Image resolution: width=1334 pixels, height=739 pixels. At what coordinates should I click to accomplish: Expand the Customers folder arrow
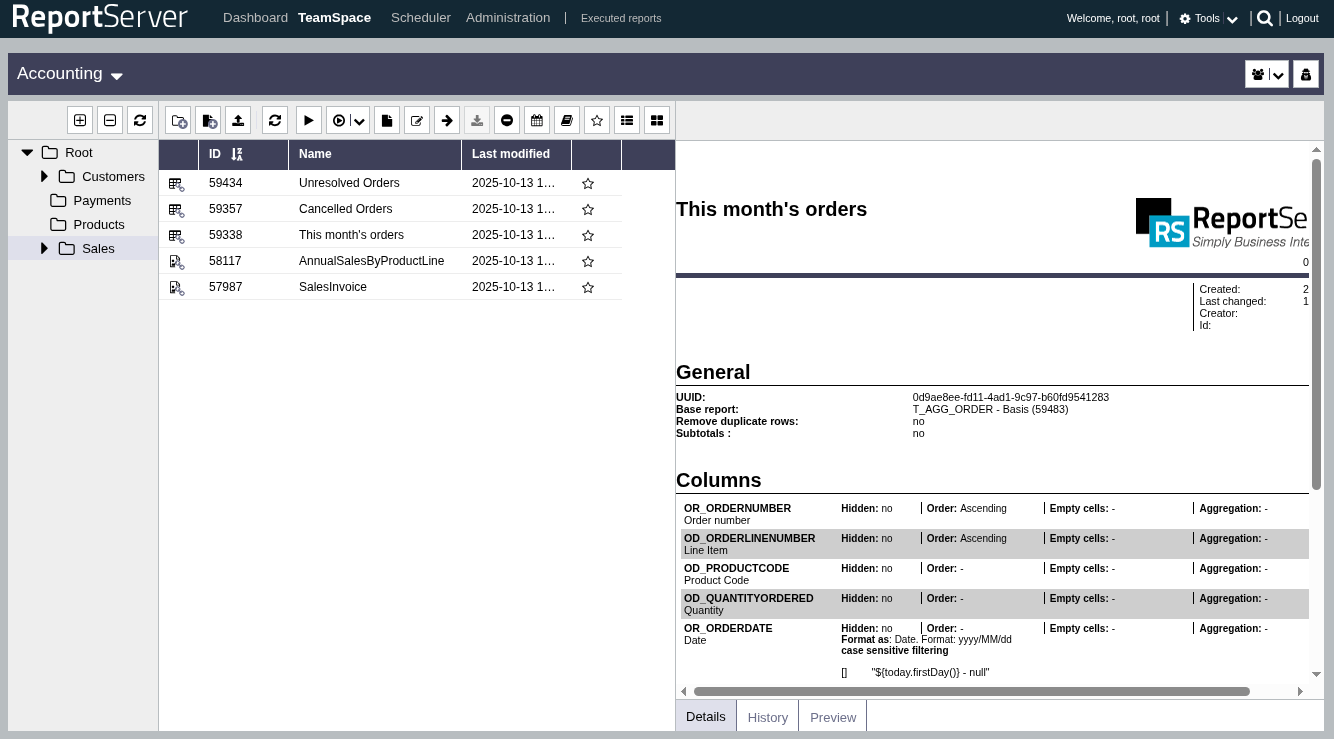pyautogui.click(x=44, y=177)
